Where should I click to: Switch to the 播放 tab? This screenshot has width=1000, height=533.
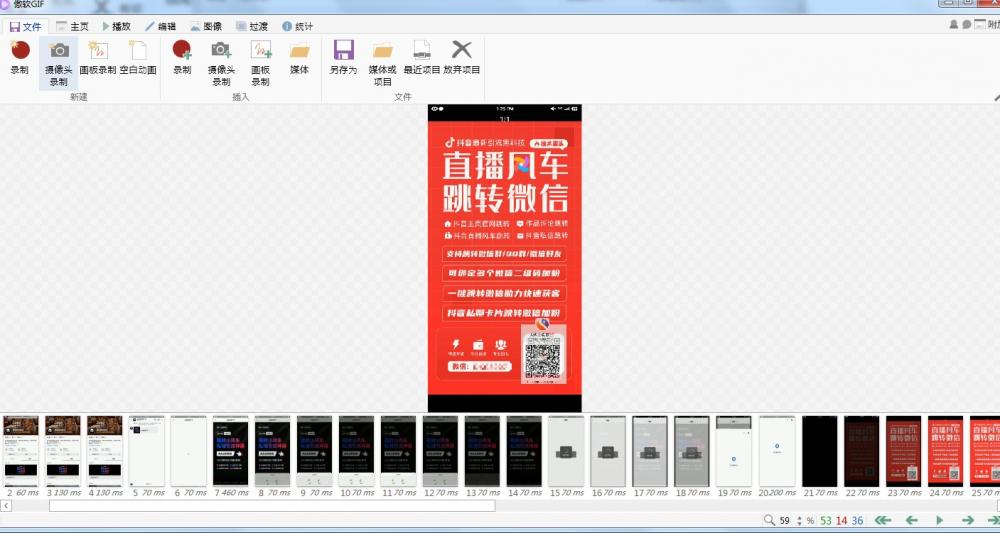click(x=116, y=27)
